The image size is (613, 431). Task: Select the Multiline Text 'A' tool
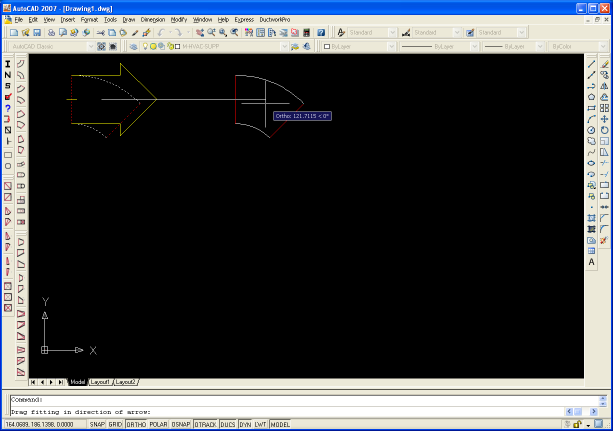coord(591,262)
